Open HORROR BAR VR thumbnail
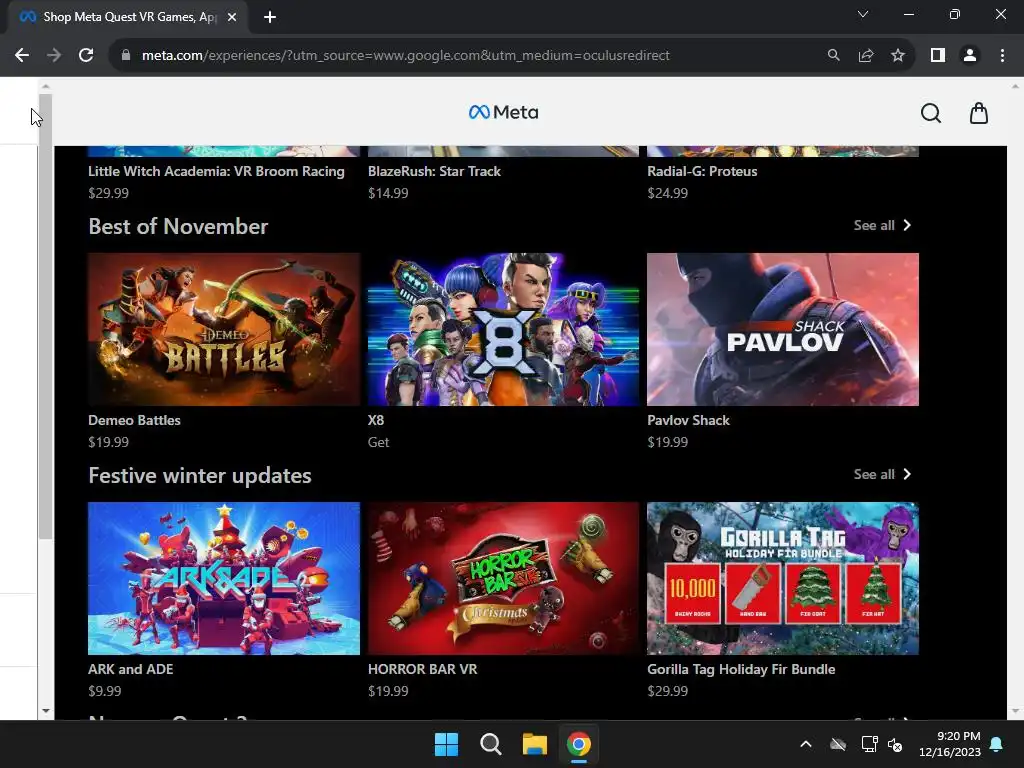 point(504,579)
